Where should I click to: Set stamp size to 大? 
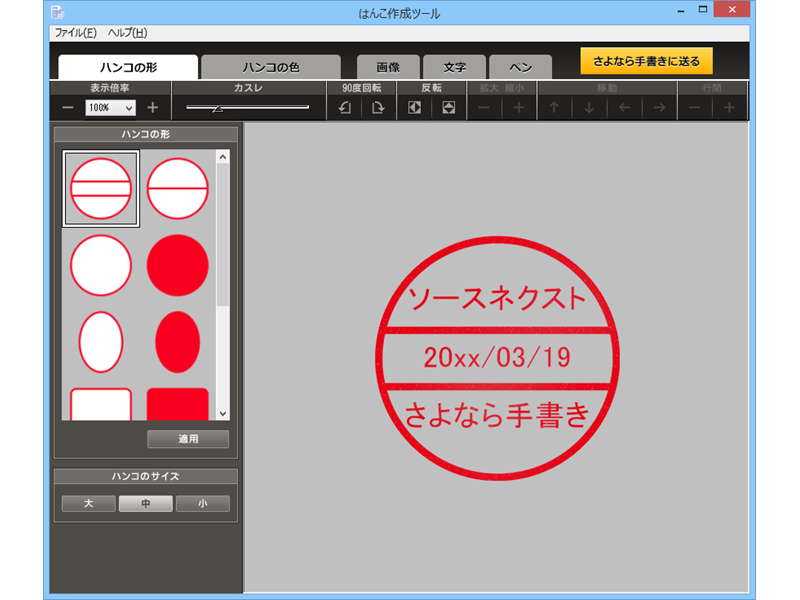pos(89,504)
